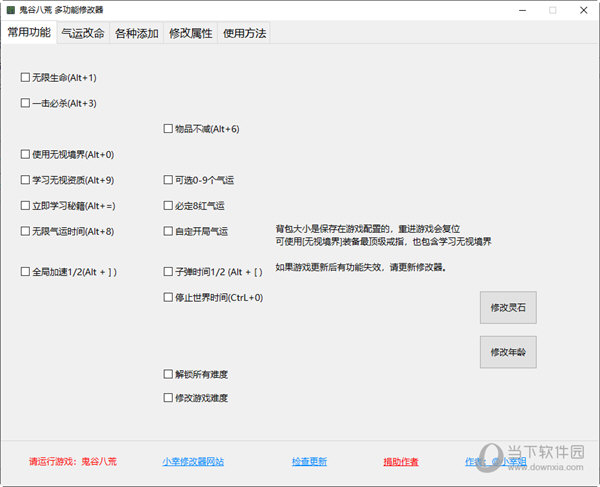Click the 检查更新 link
Screen dimensions: 600x487
pyautogui.click(x=309, y=462)
